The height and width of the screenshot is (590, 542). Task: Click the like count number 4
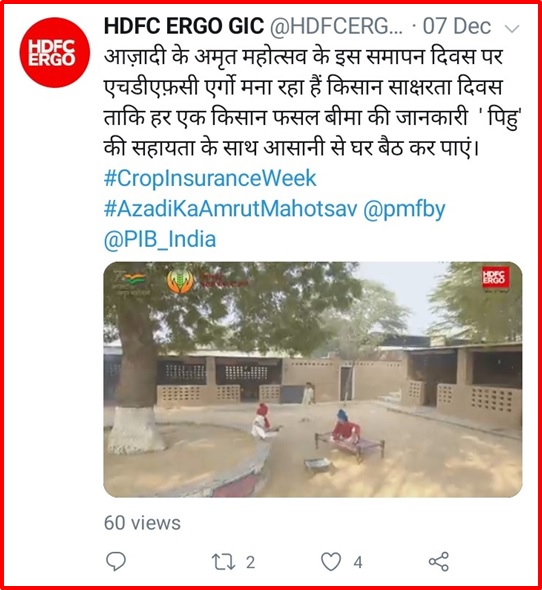click(x=358, y=563)
